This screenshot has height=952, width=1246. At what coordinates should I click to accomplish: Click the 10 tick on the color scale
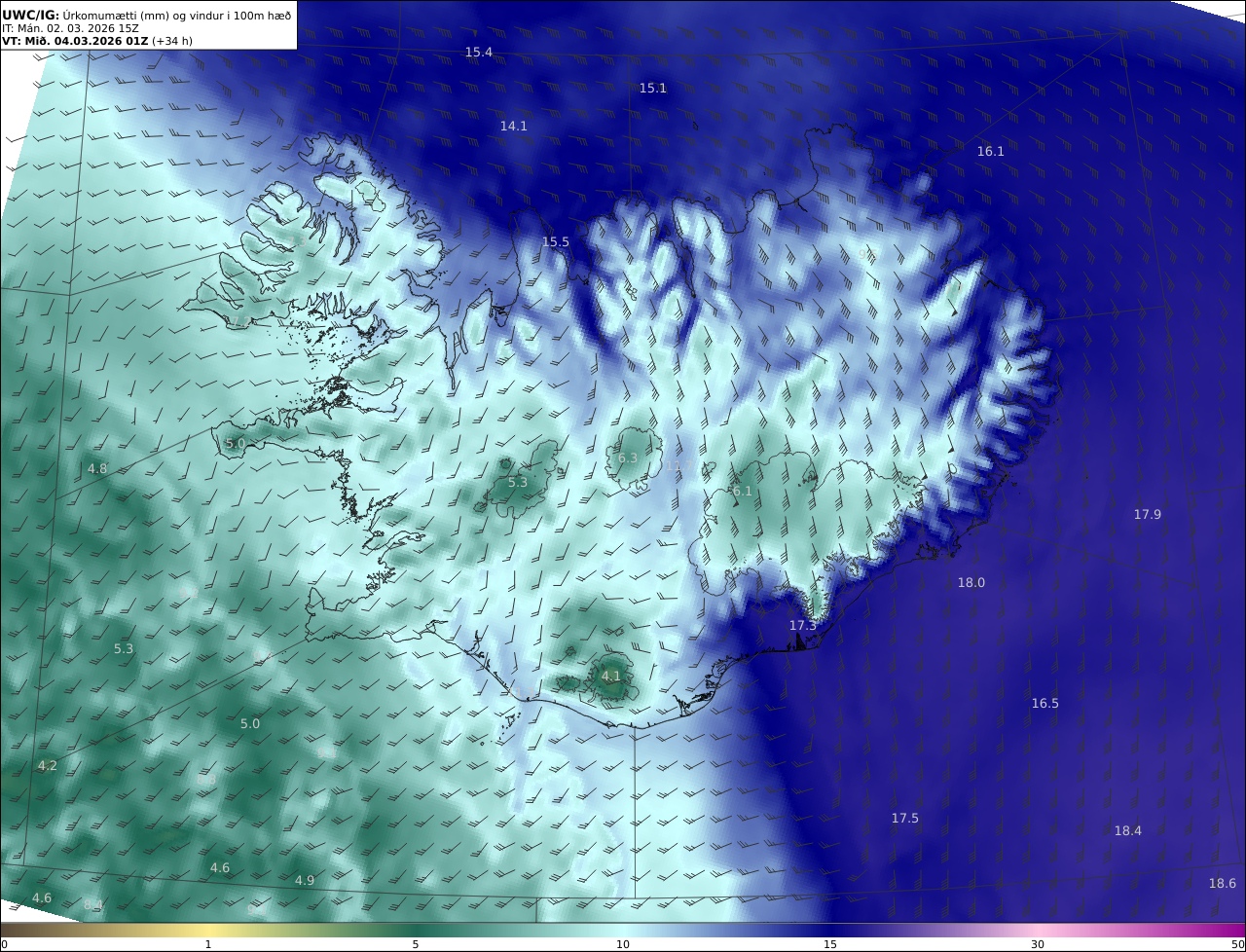[623, 944]
